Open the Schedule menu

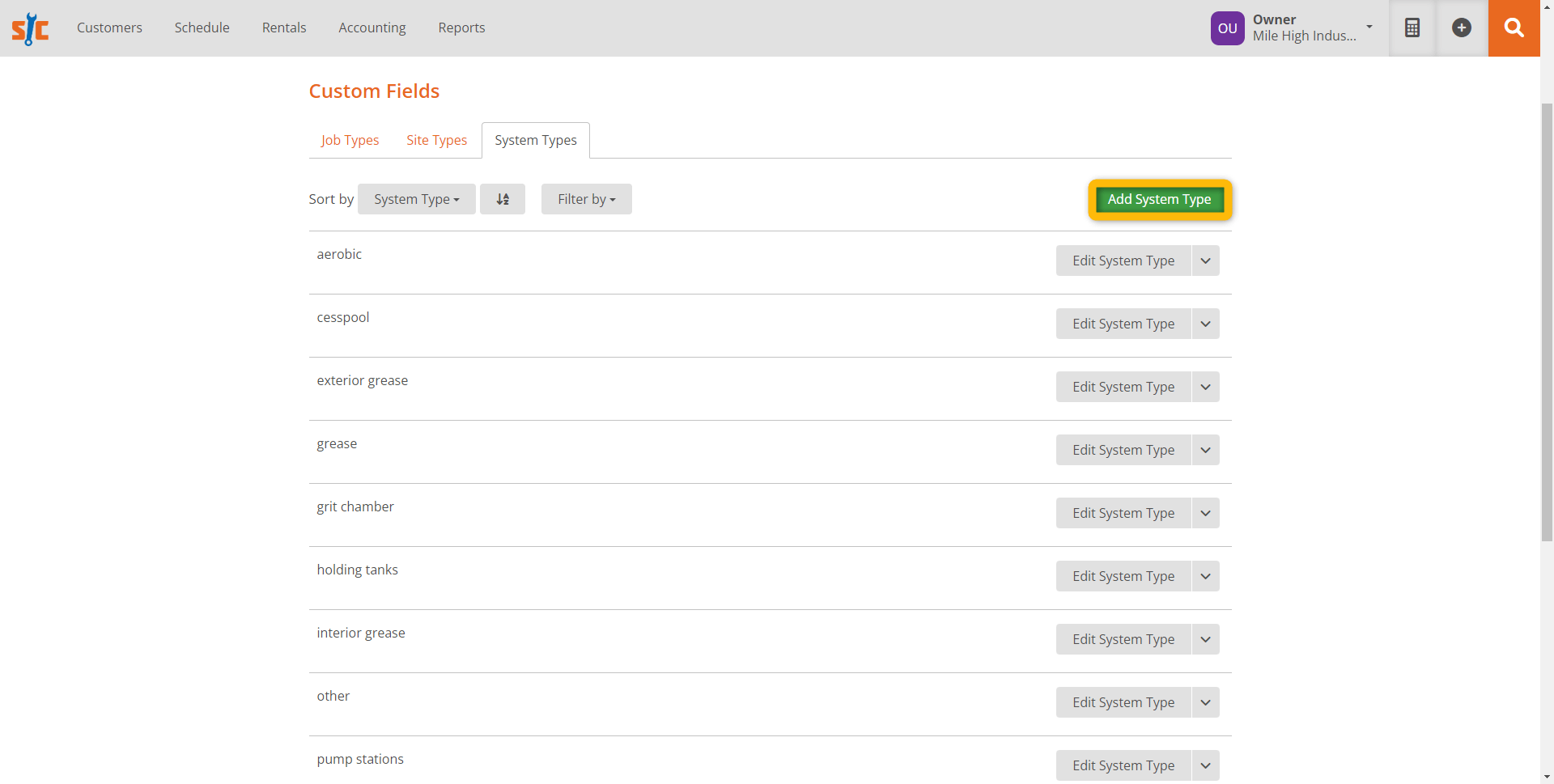coord(202,28)
